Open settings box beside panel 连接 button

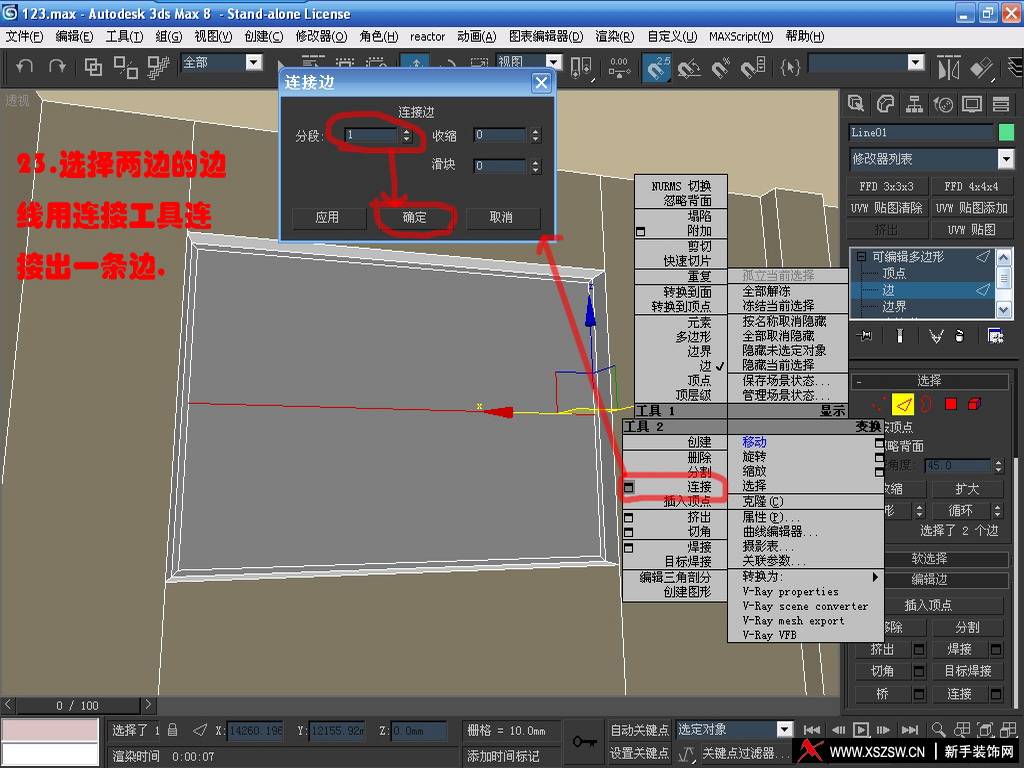(x=996, y=694)
